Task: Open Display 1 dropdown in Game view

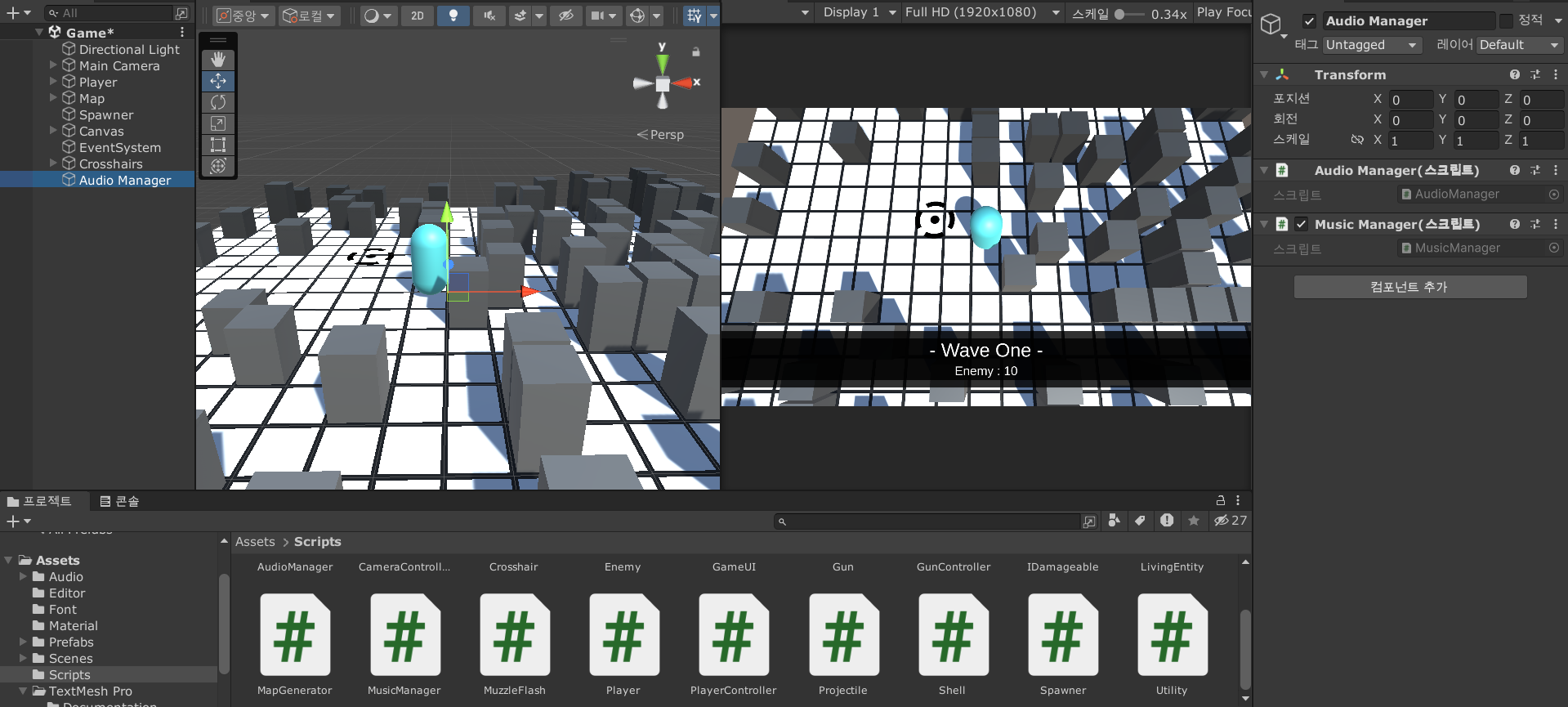Action: (859, 12)
